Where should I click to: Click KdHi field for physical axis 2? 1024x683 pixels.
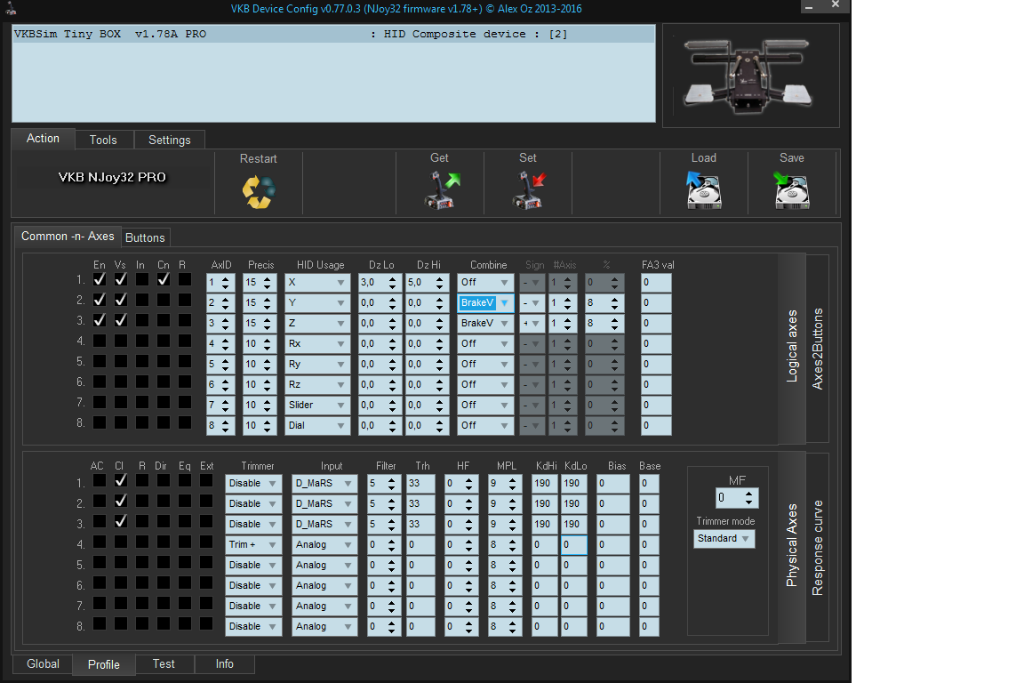coord(545,503)
